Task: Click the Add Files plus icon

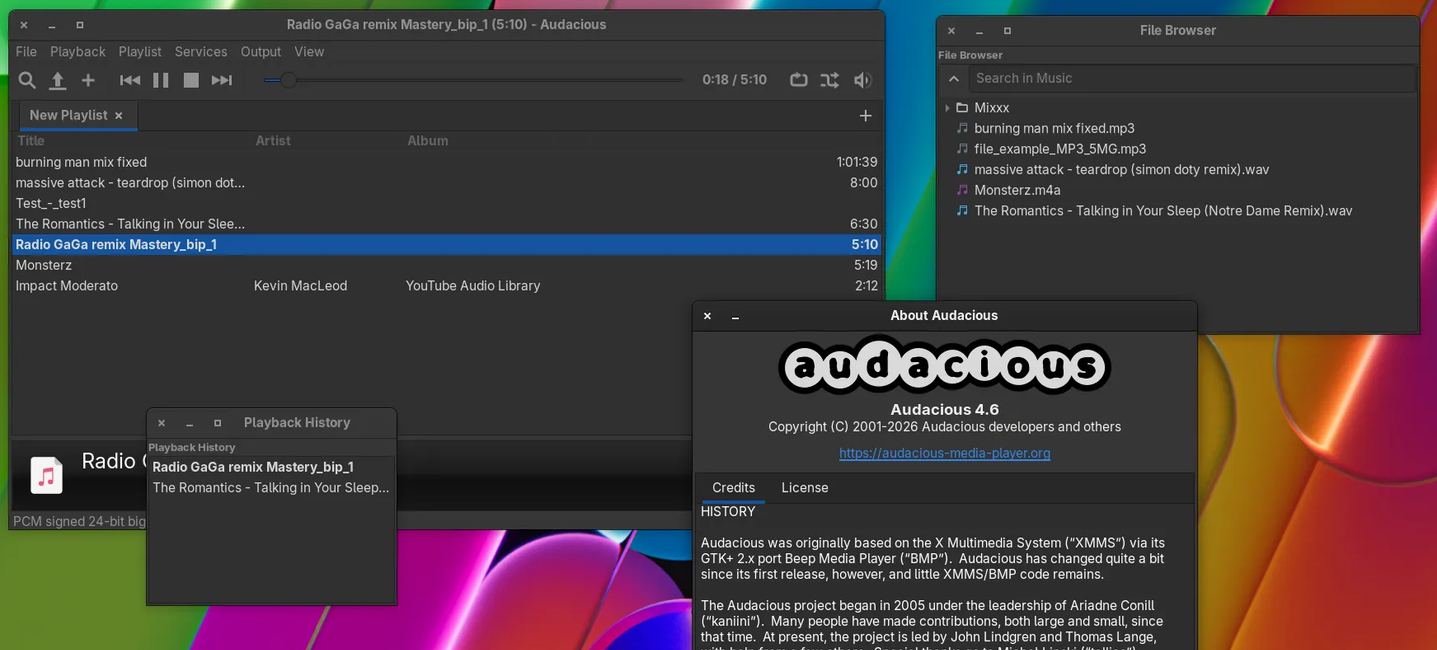Action: [x=88, y=80]
